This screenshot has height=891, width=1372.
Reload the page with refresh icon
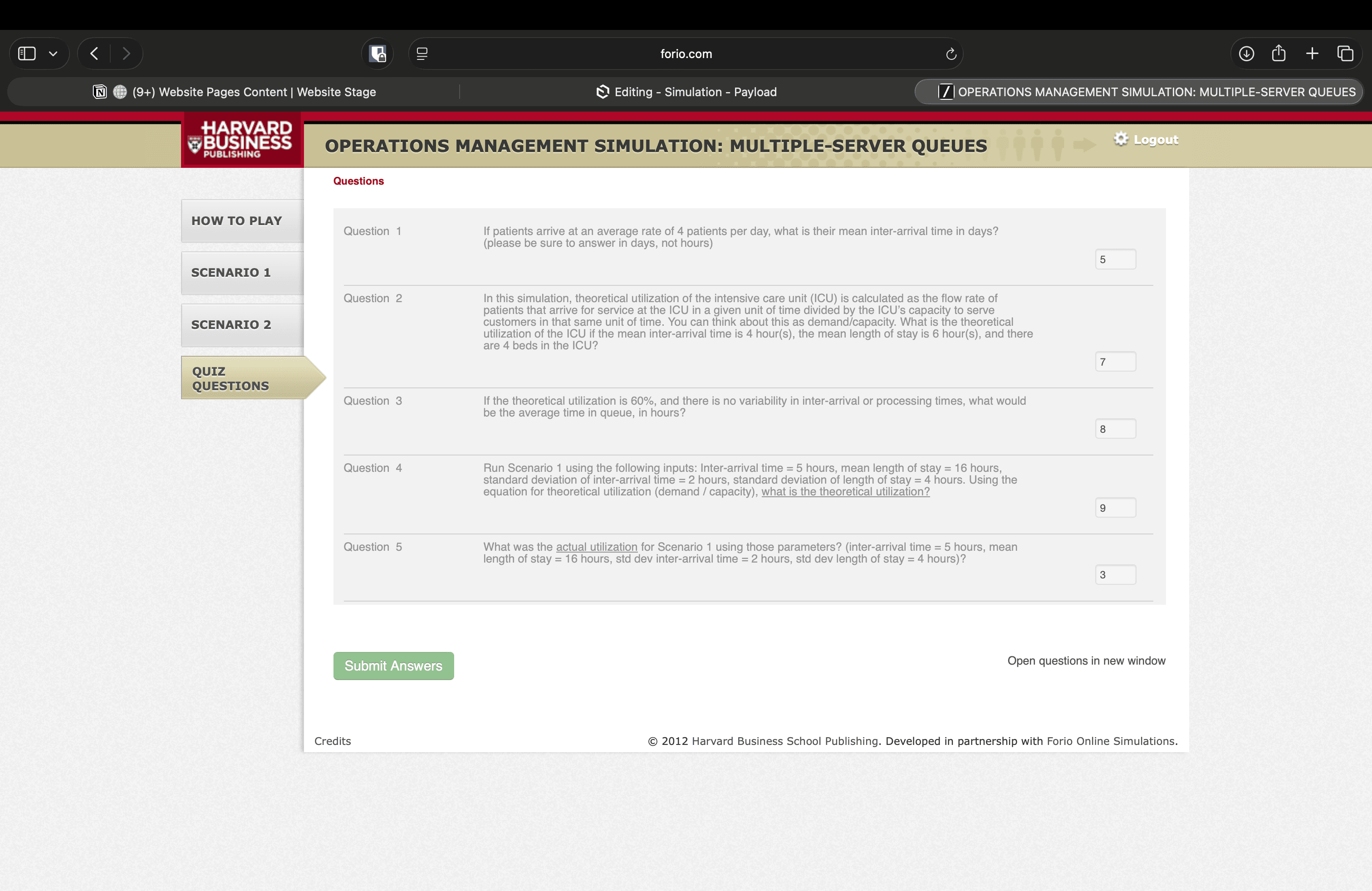pos(951,54)
